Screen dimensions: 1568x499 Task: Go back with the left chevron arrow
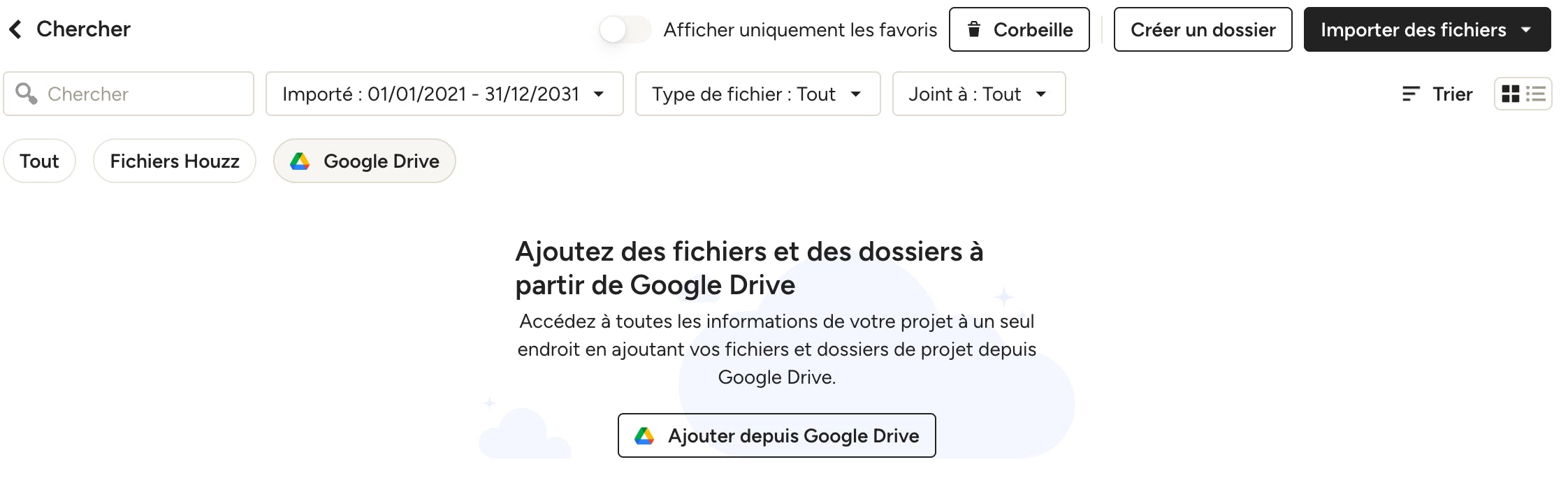(15, 29)
